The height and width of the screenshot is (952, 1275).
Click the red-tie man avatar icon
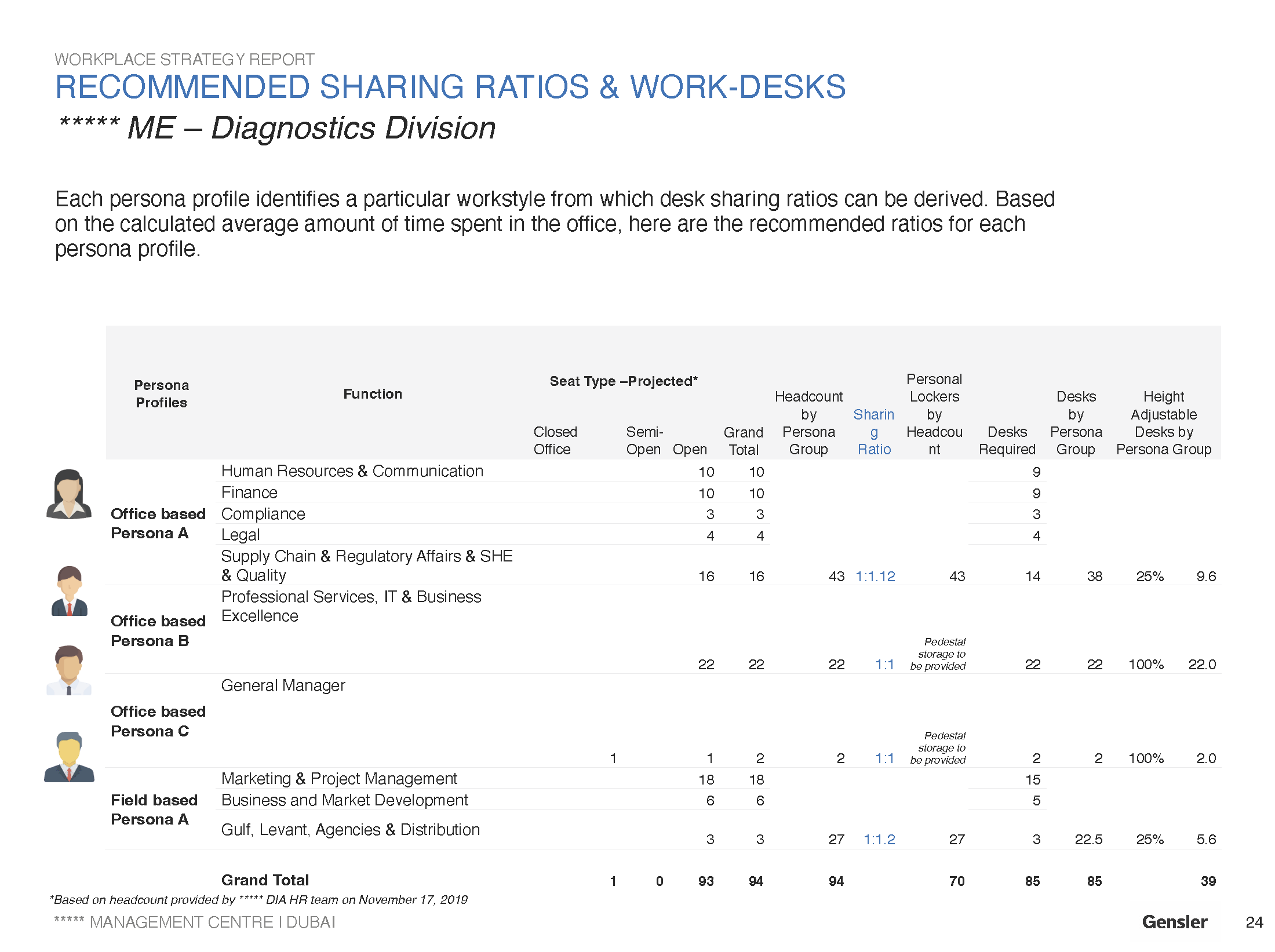coord(70,591)
